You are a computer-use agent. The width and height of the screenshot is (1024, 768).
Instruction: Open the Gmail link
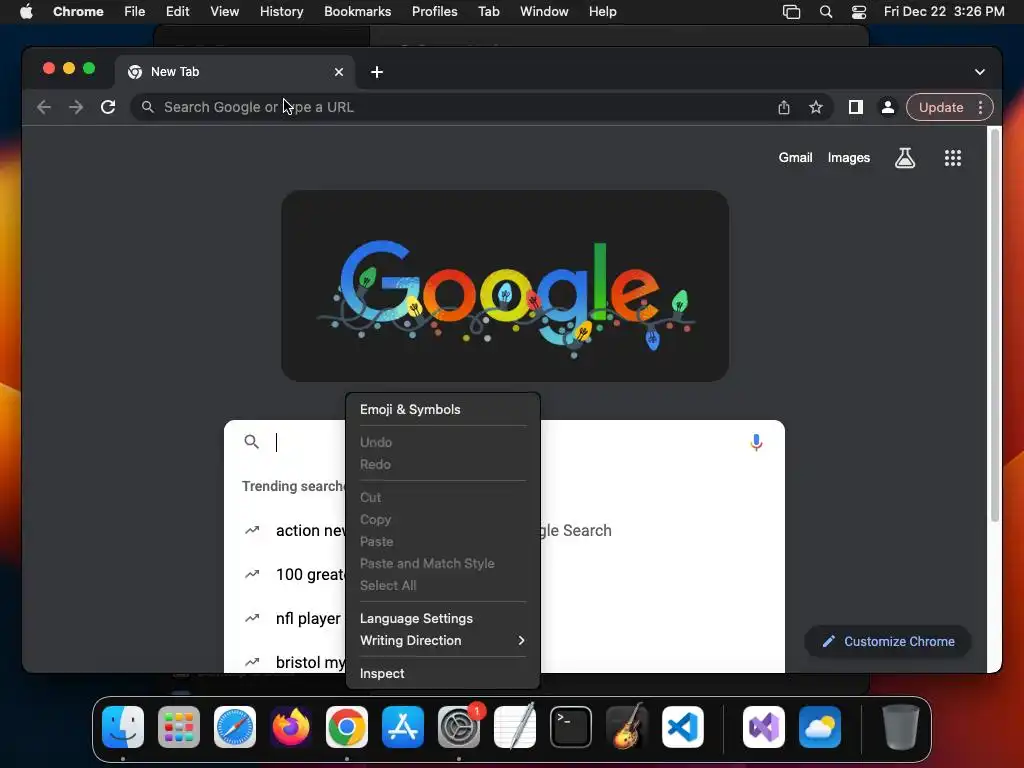[x=795, y=157]
